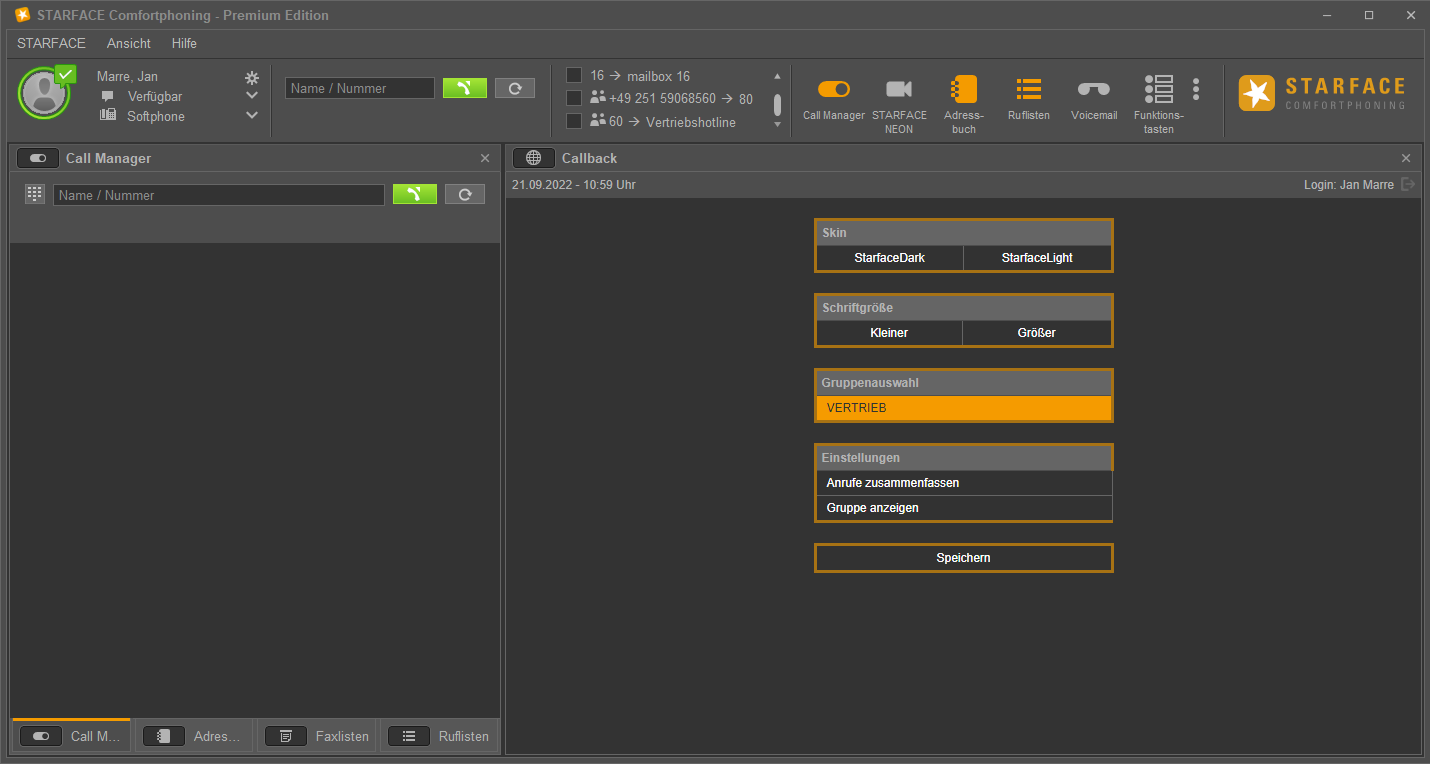Select VERTRIEB in Gruppenauswahl
This screenshot has width=1430, height=764.
pyautogui.click(x=963, y=408)
